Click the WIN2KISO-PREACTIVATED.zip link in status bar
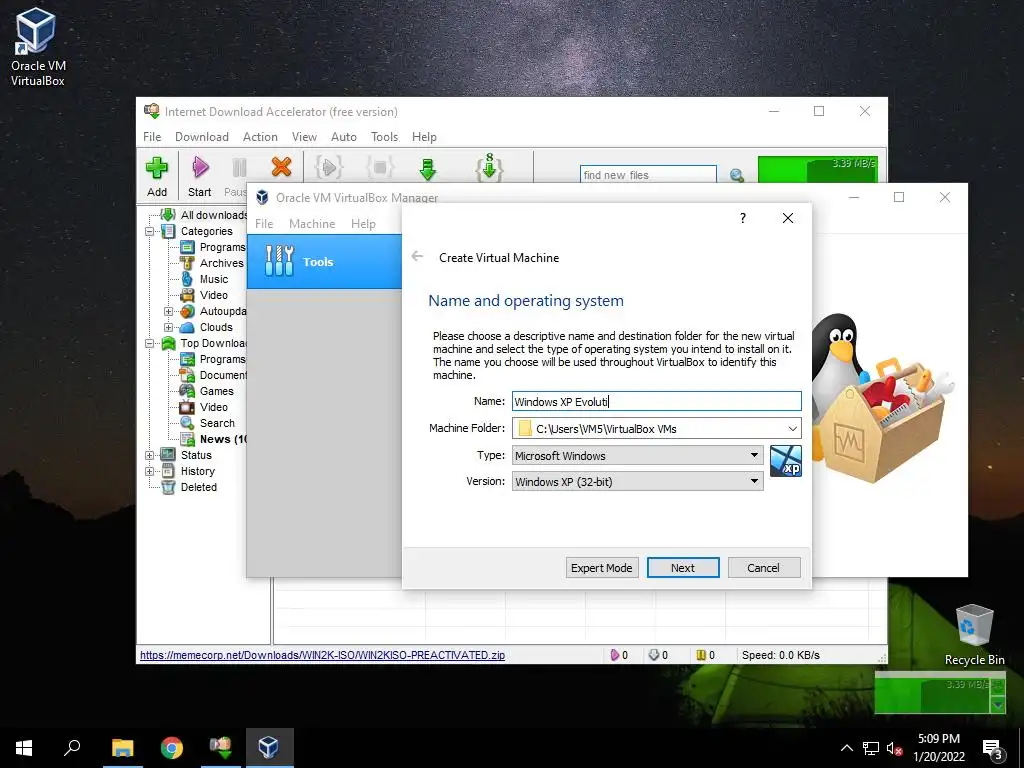The height and width of the screenshot is (768, 1024). (x=322, y=655)
